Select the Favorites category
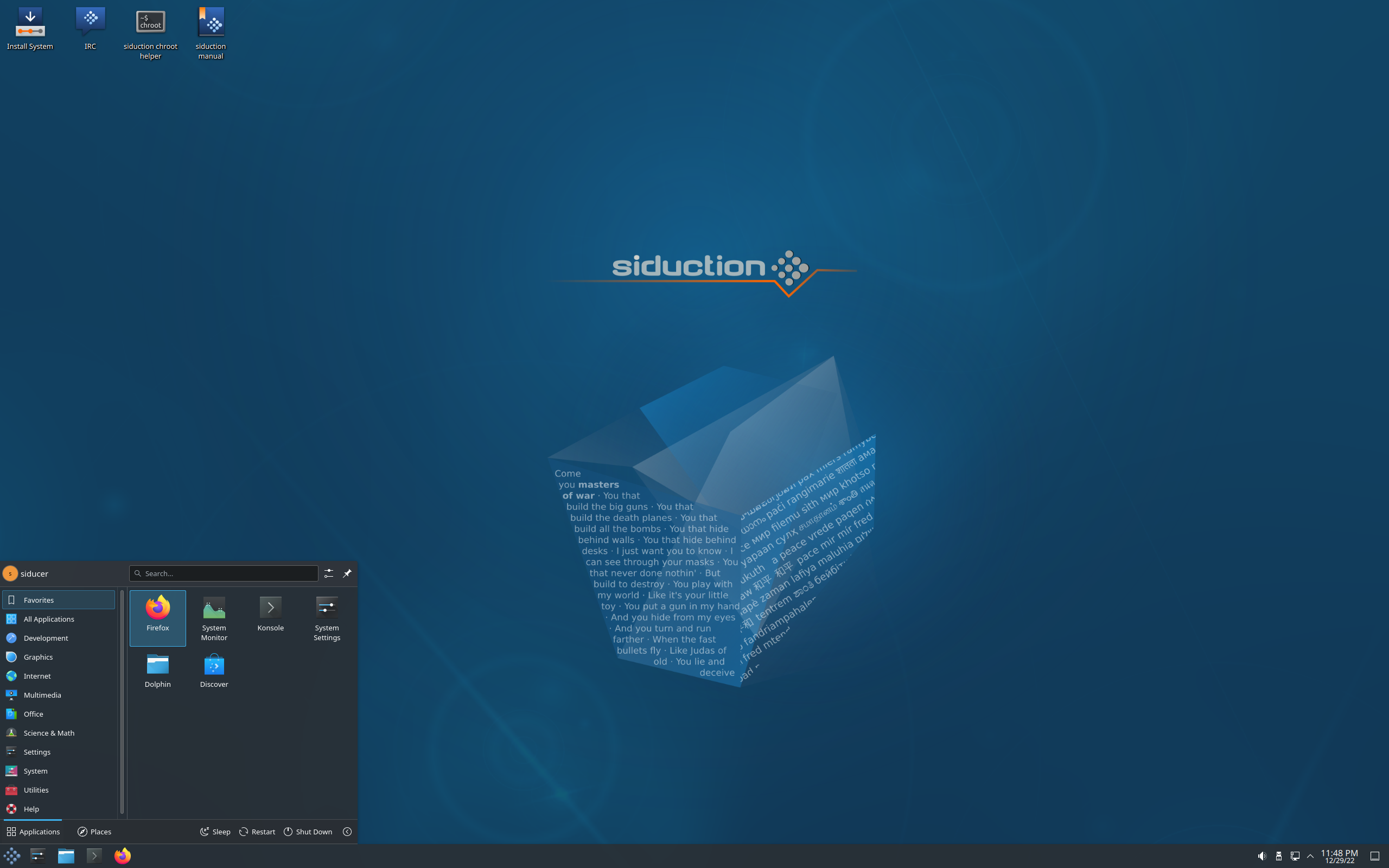Viewport: 1389px width, 868px height. point(59,600)
